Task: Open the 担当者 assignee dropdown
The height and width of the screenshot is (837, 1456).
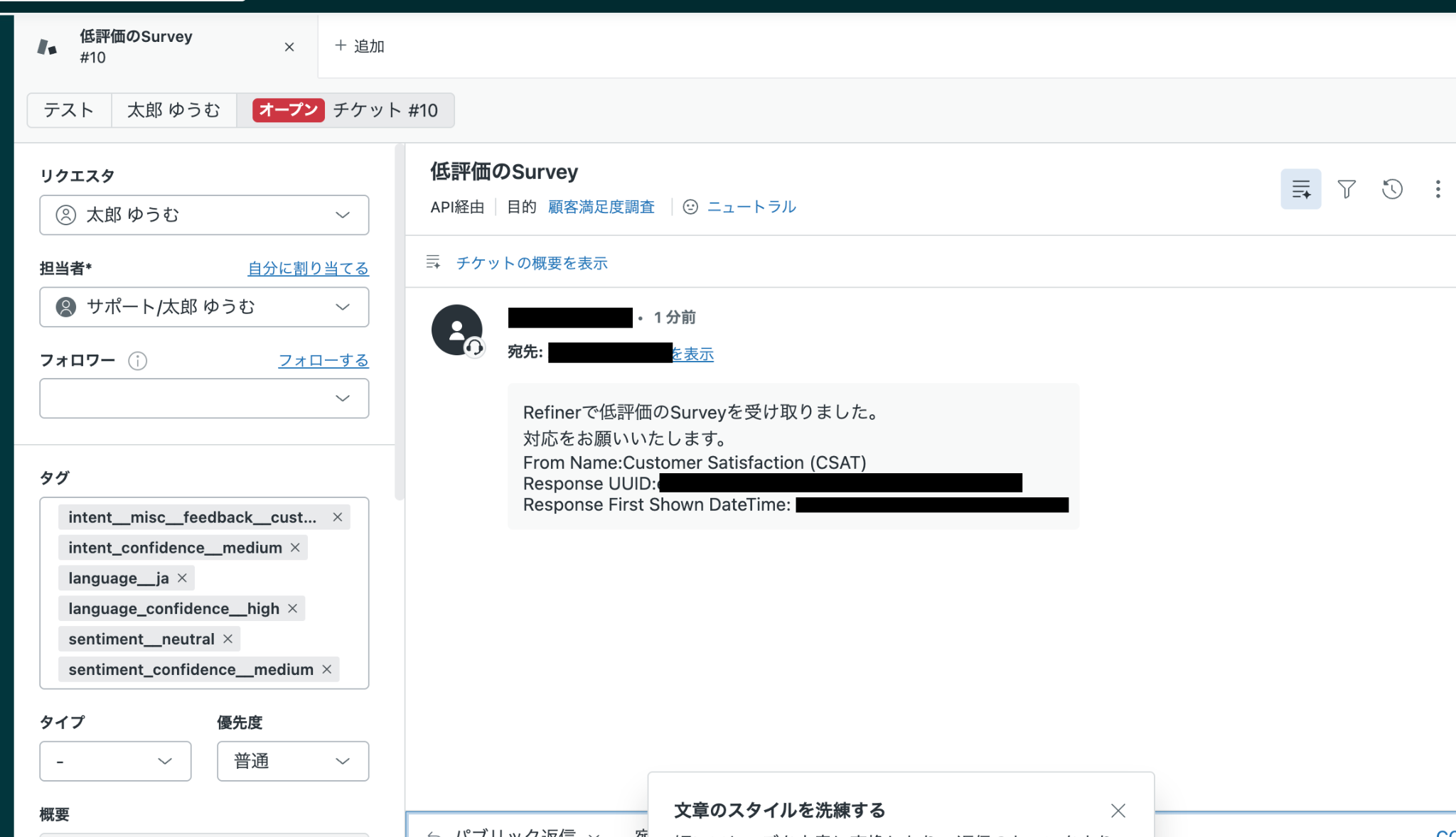Action: click(204, 307)
